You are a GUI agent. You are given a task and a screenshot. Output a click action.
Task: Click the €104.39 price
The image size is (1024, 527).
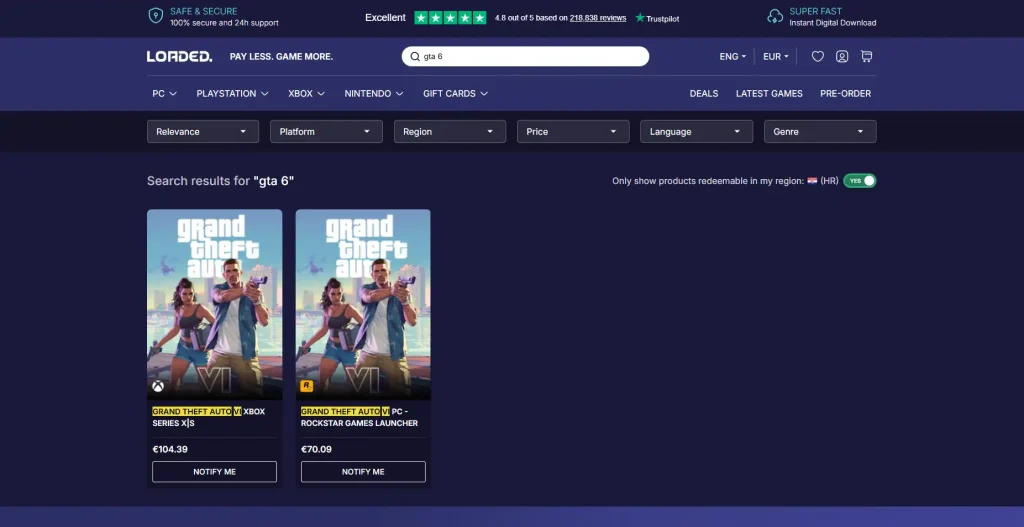tap(170, 449)
